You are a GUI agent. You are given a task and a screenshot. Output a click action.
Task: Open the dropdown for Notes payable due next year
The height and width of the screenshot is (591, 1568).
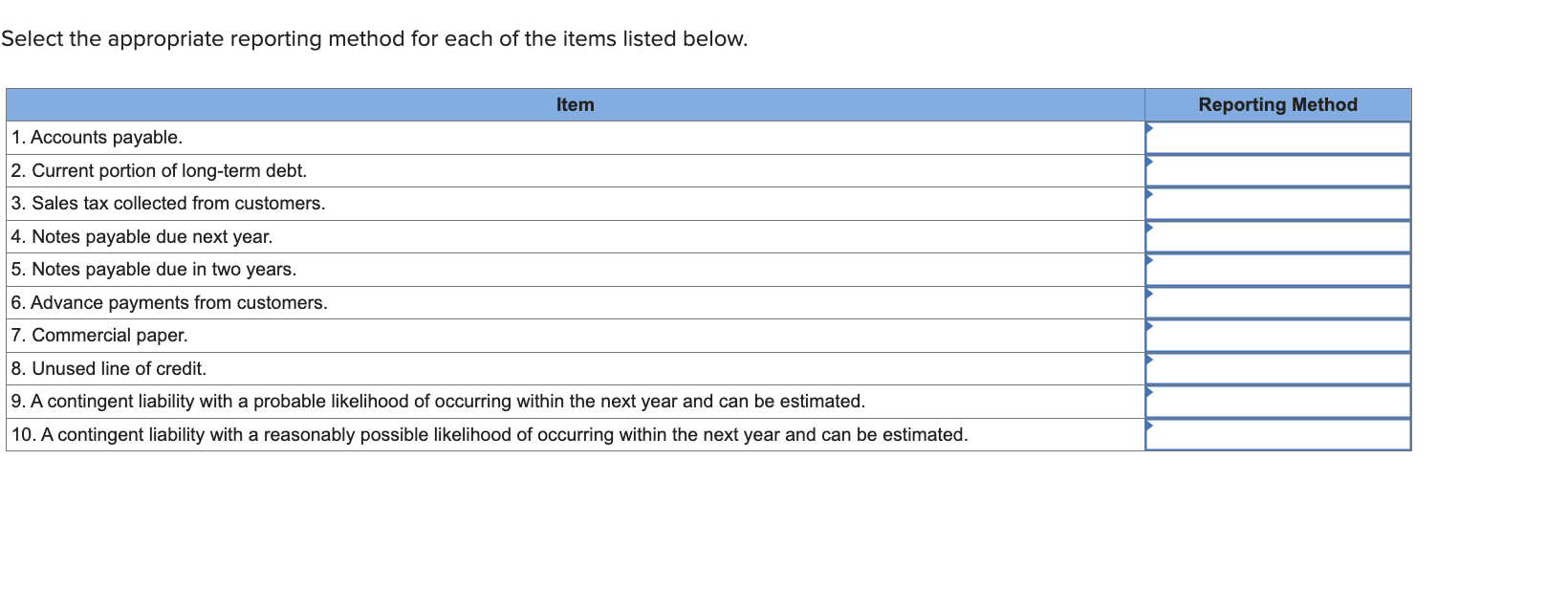1276,236
